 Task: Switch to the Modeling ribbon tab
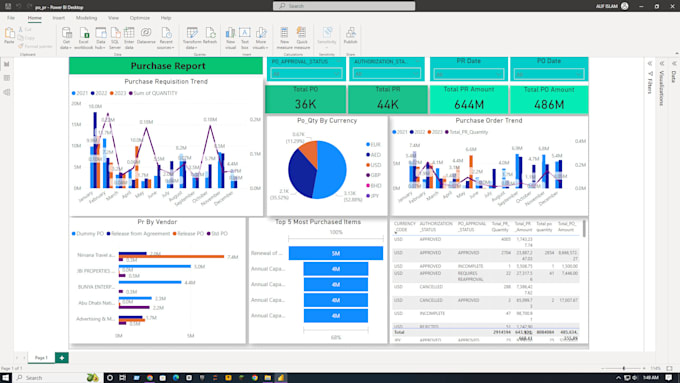(86, 18)
